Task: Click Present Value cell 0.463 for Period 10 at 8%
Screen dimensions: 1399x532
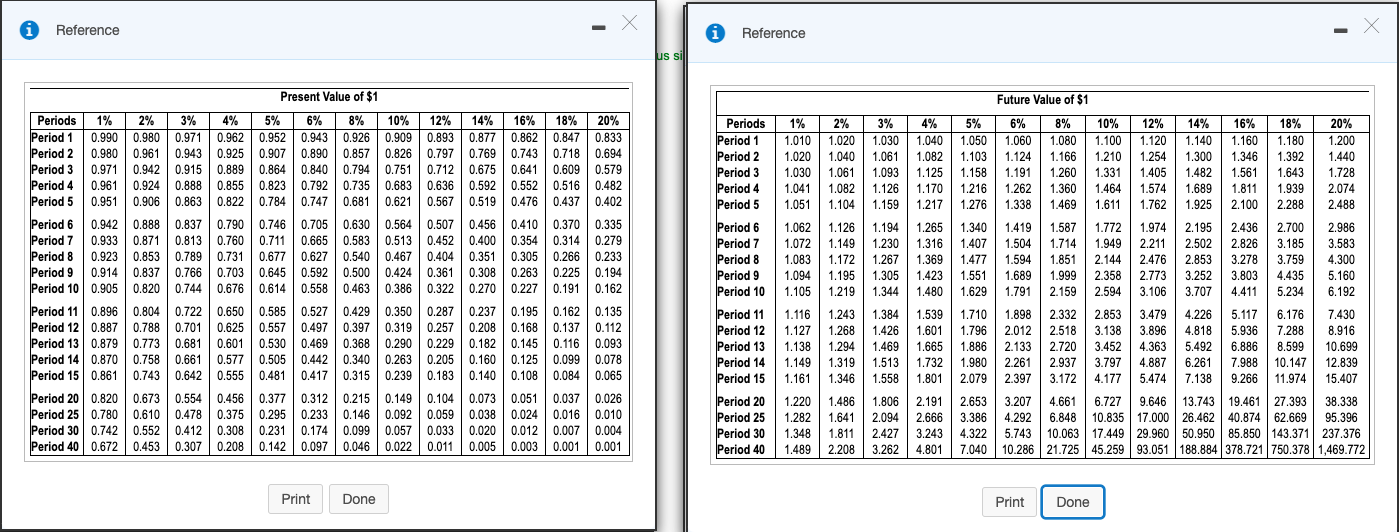Action: click(x=357, y=288)
